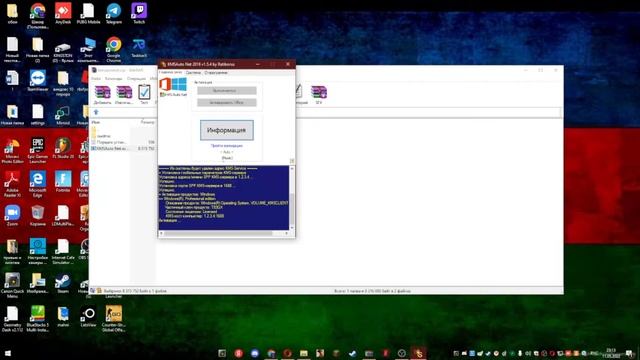Click the = Auto = mode label

click(227, 152)
